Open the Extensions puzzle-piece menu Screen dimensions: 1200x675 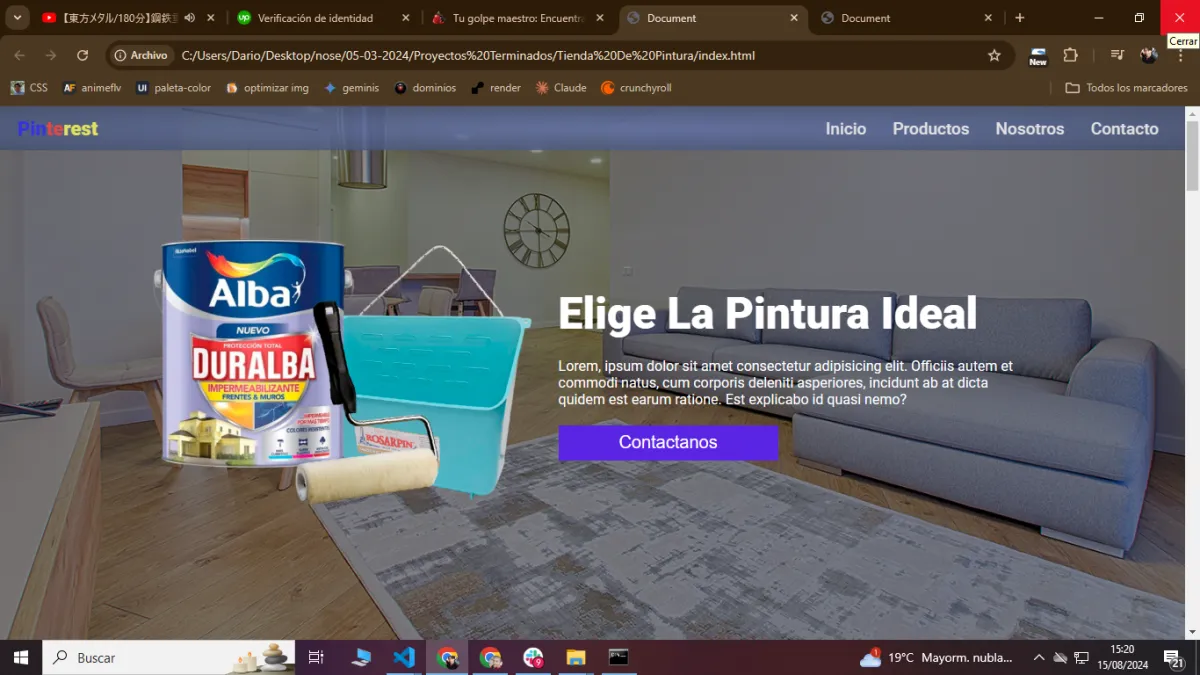point(1070,56)
